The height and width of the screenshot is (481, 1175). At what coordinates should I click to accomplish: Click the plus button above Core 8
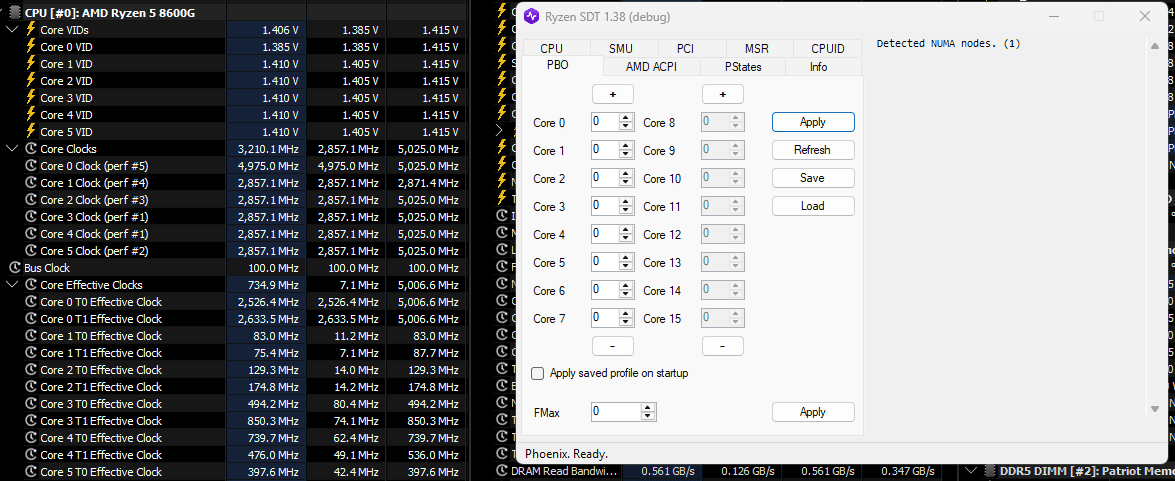pos(723,94)
